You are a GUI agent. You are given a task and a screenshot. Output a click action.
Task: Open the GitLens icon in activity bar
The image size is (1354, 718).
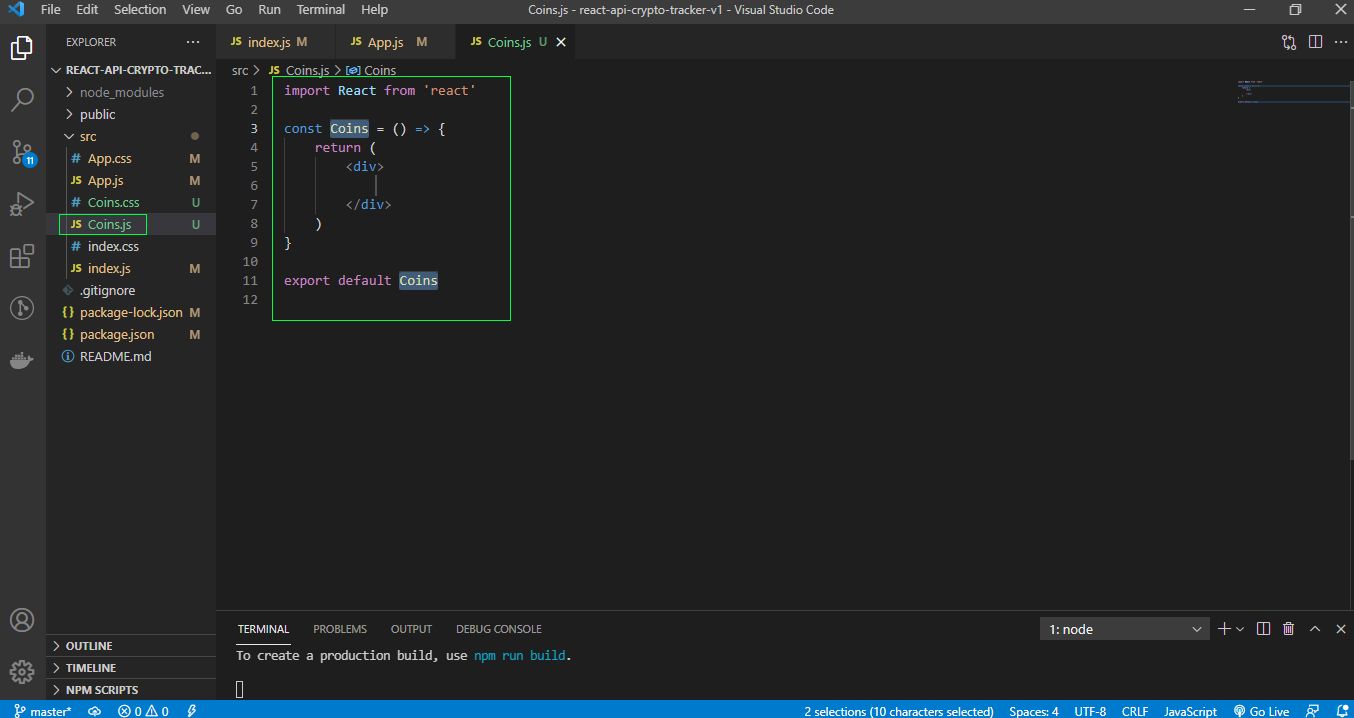click(22, 308)
